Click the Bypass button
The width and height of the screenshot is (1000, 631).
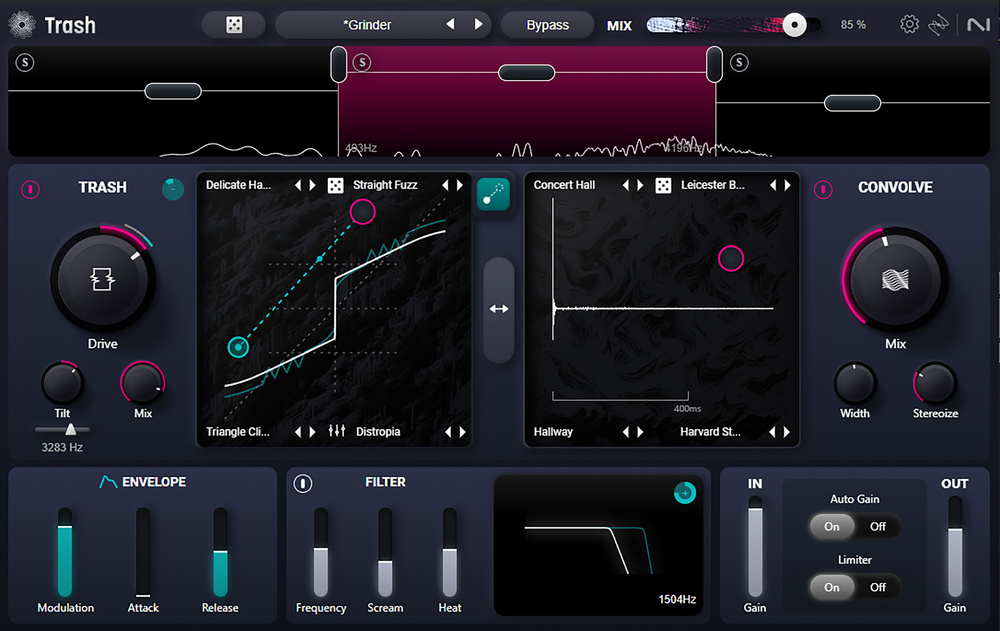547,25
